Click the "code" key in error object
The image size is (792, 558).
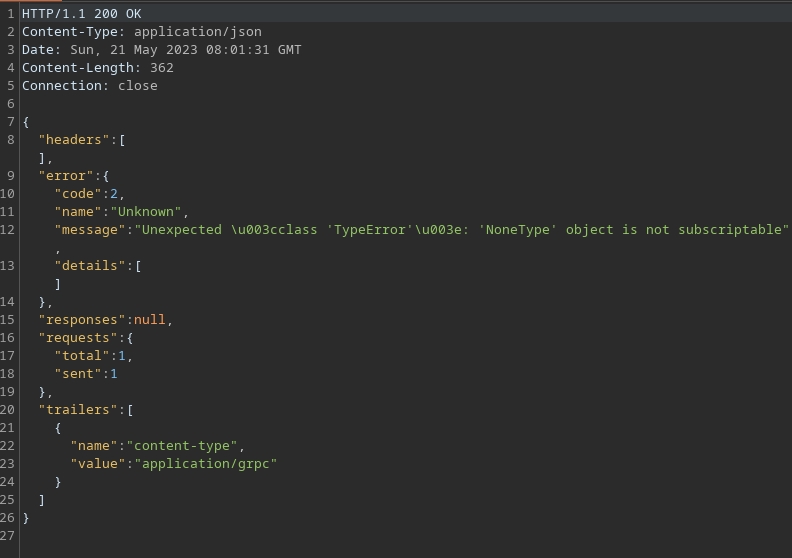click(x=78, y=194)
